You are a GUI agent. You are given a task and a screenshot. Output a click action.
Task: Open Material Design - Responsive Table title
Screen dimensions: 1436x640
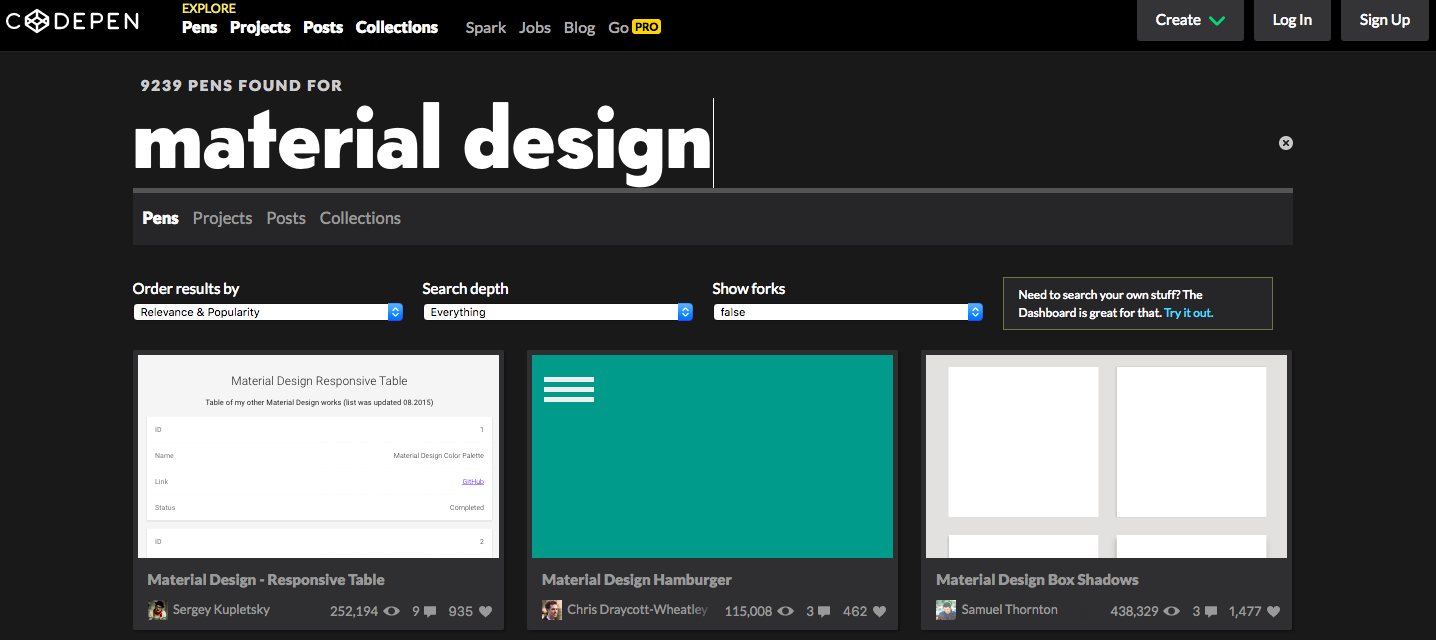tap(266, 580)
